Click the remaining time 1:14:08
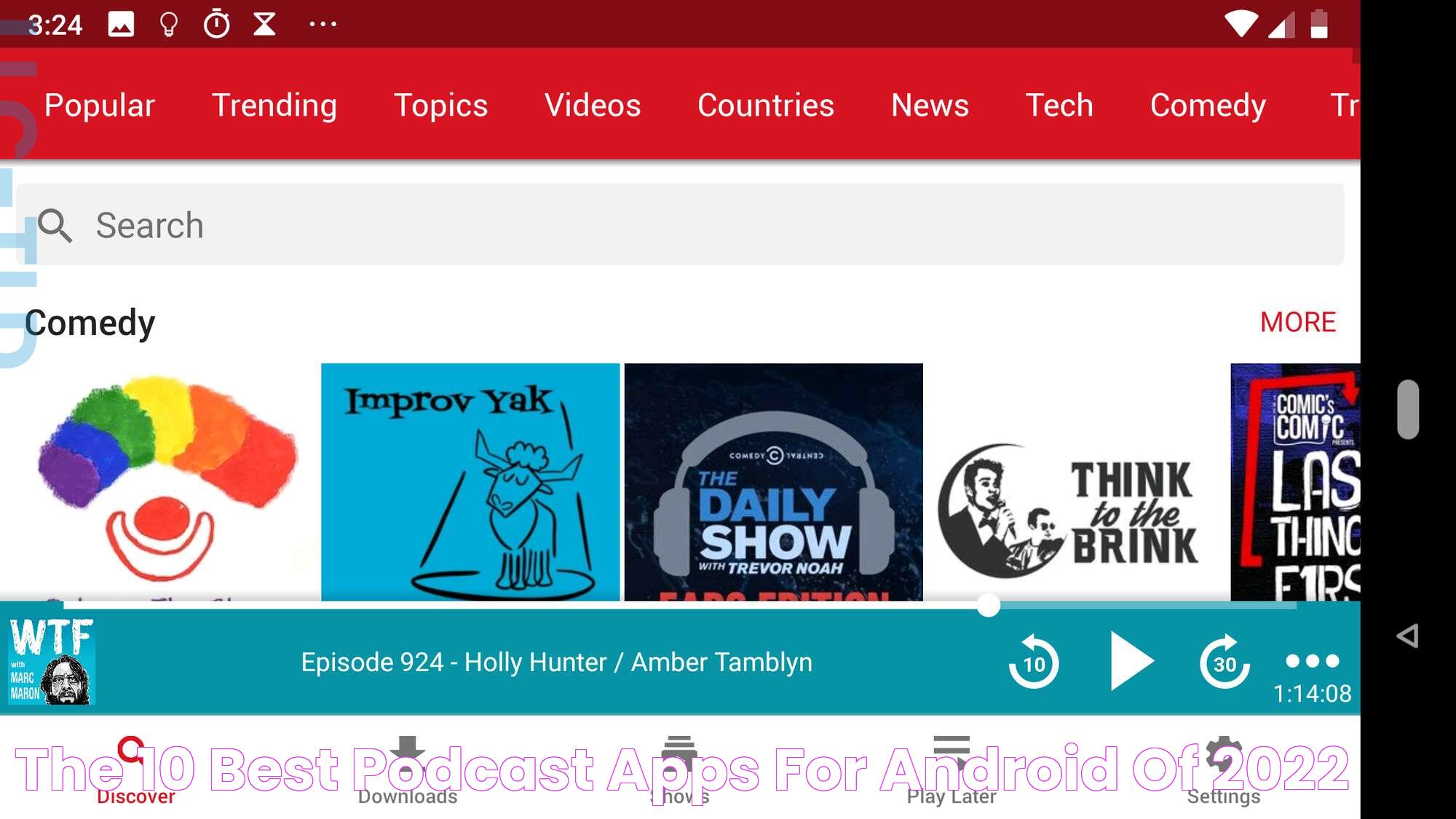1456x819 pixels. (x=1312, y=694)
